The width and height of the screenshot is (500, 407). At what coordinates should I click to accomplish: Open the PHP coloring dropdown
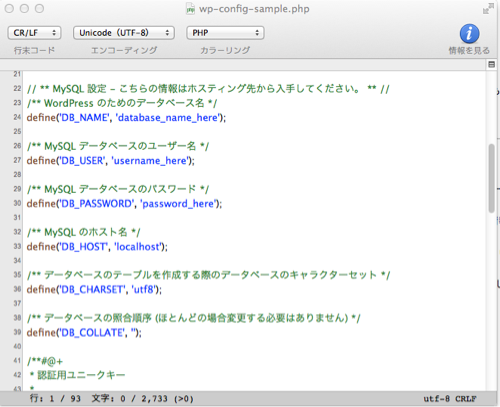225,33
